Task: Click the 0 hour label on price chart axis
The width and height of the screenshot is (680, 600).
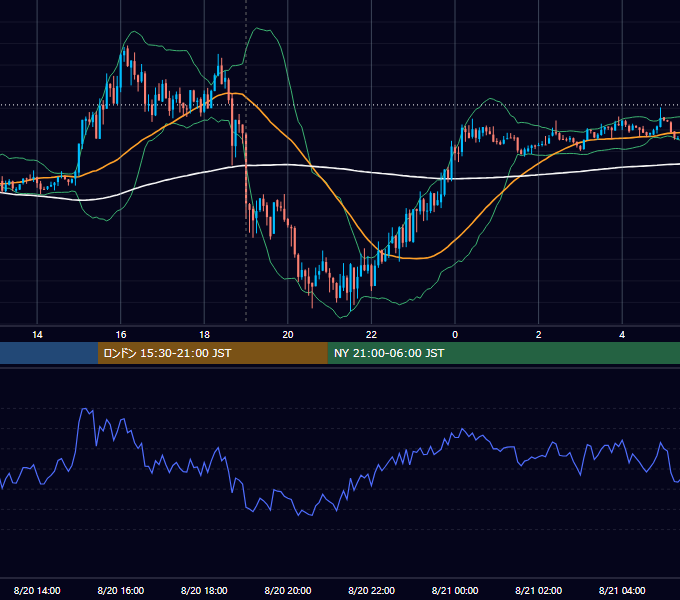Action: tap(455, 335)
